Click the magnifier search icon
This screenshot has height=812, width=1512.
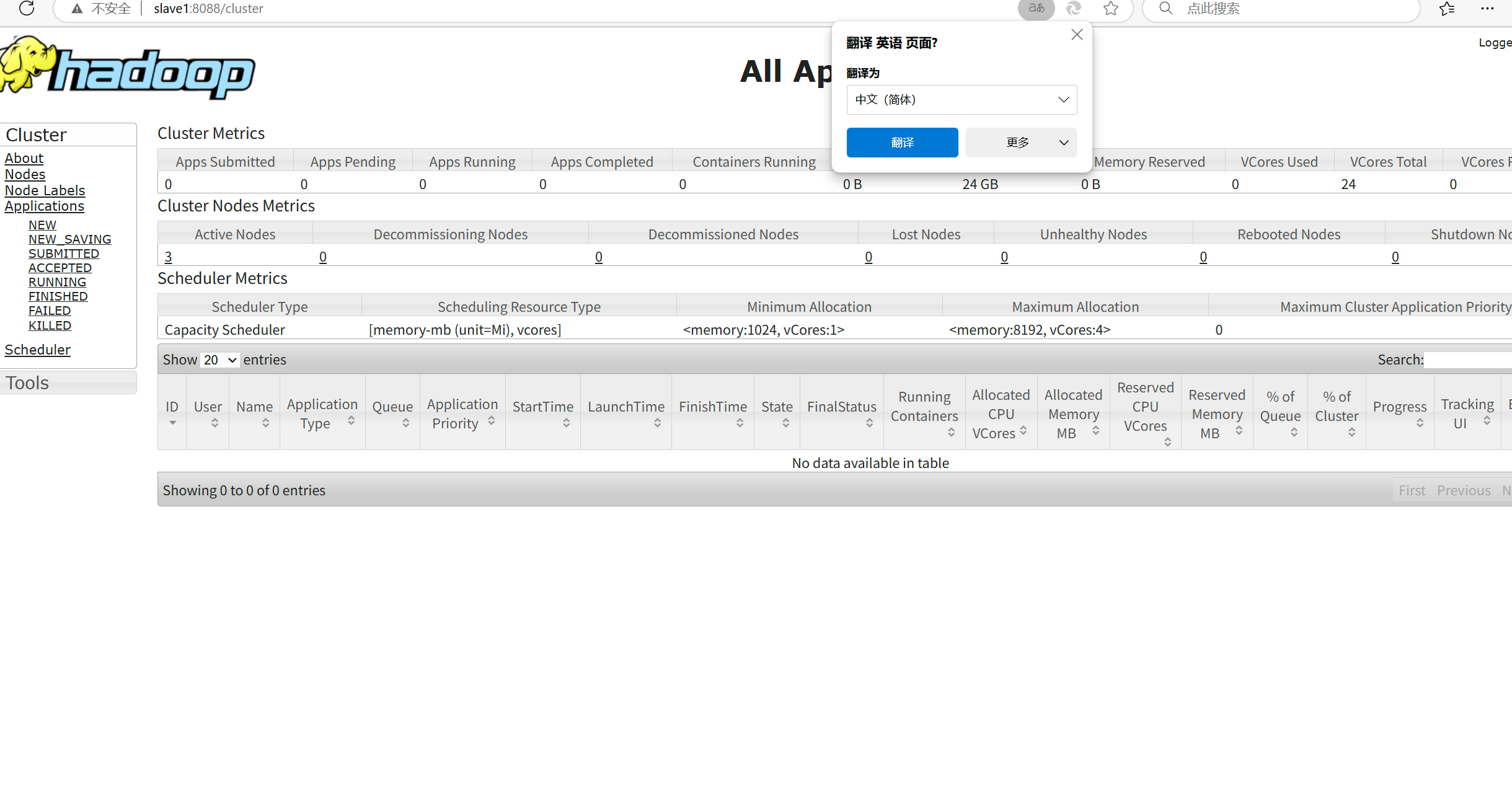(1165, 8)
